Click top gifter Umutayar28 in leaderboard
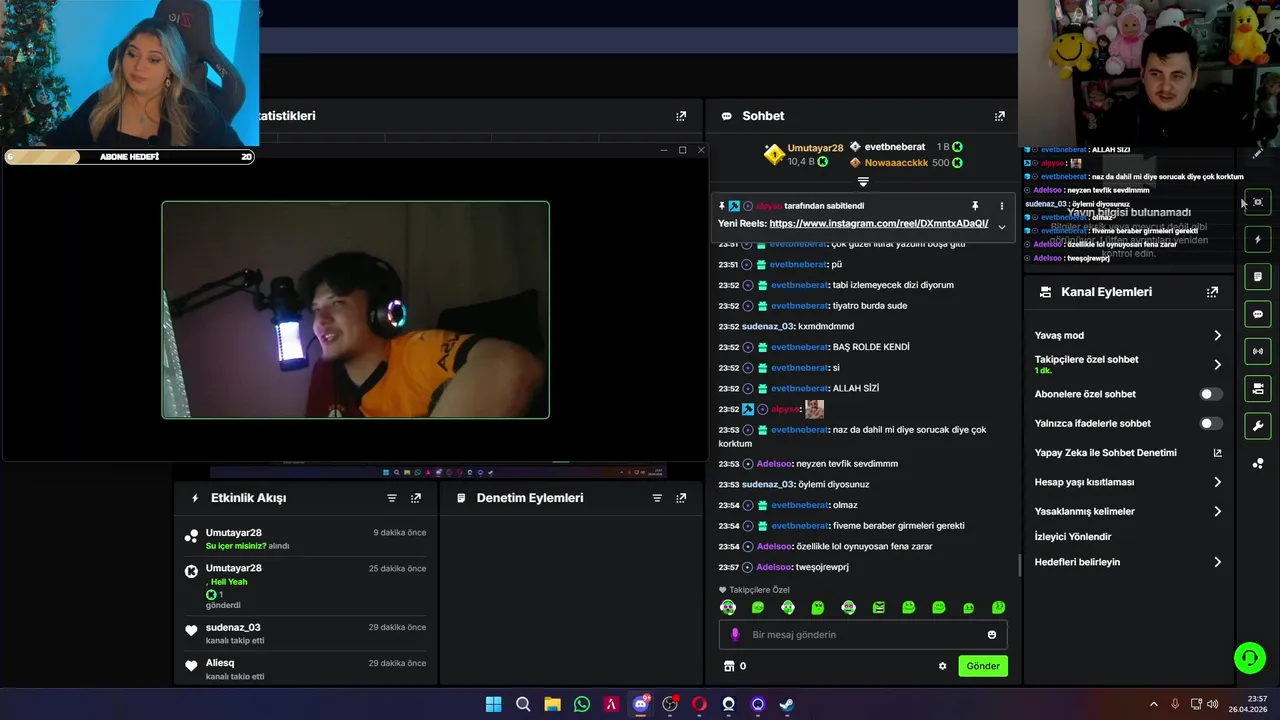 [815, 148]
